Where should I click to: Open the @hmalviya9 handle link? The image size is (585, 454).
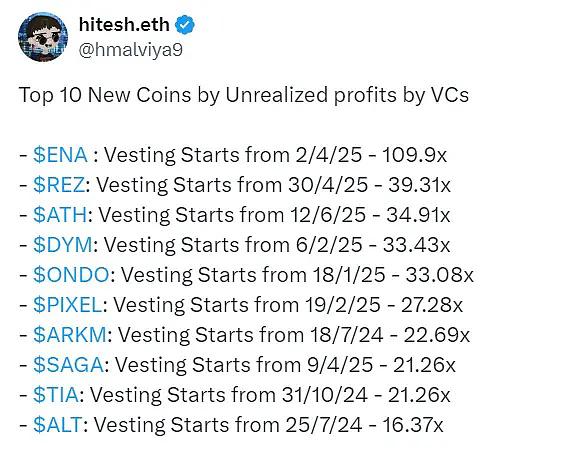[x=131, y=49]
